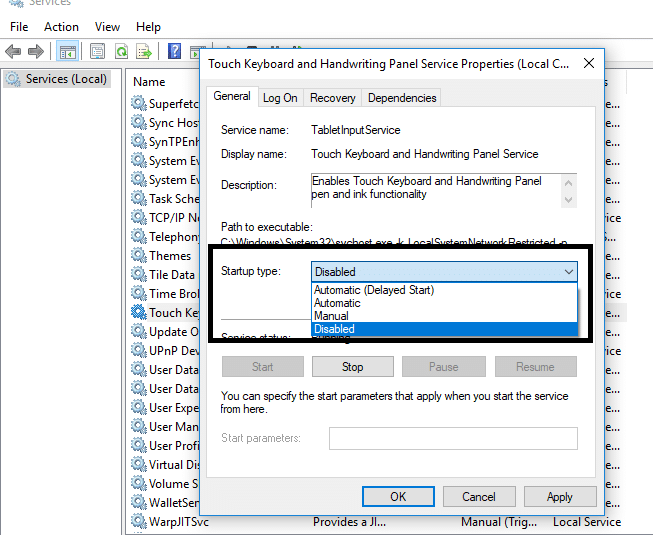
Task: Click the Apply button
Action: [559, 497]
